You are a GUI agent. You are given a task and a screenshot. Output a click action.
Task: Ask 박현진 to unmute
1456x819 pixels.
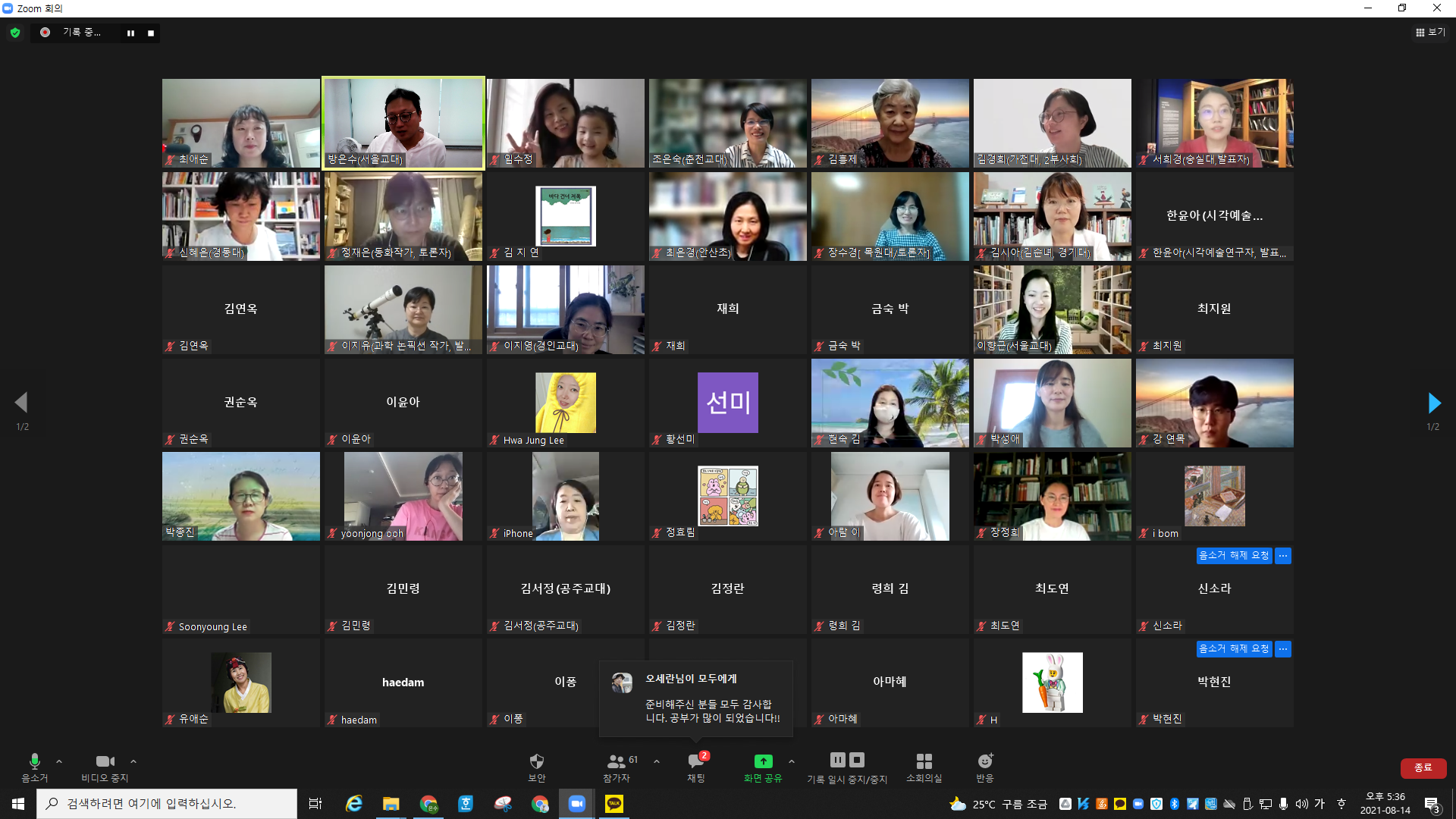pyautogui.click(x=1234, y=649)
